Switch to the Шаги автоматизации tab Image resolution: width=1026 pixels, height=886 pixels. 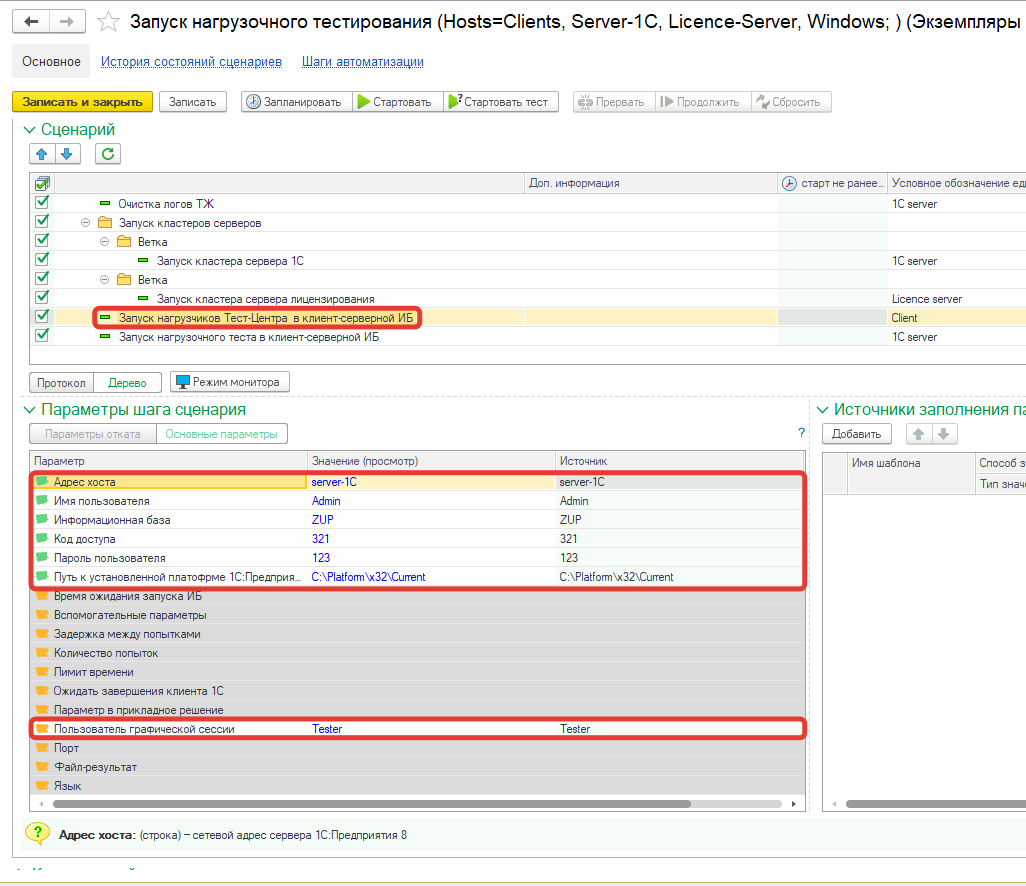pos(362,62)
